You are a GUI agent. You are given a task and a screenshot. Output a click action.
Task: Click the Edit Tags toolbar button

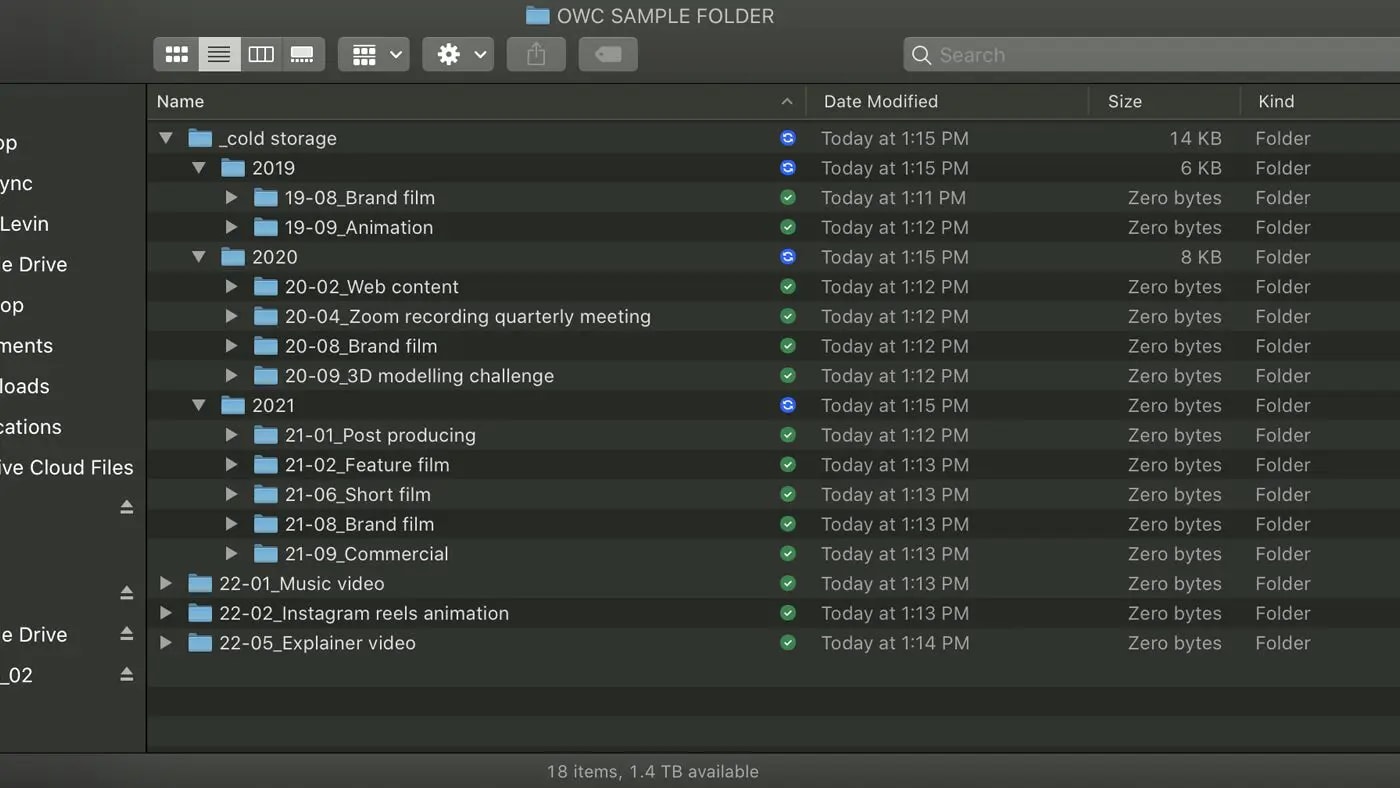pyautogui.click(x=608, y=55)
